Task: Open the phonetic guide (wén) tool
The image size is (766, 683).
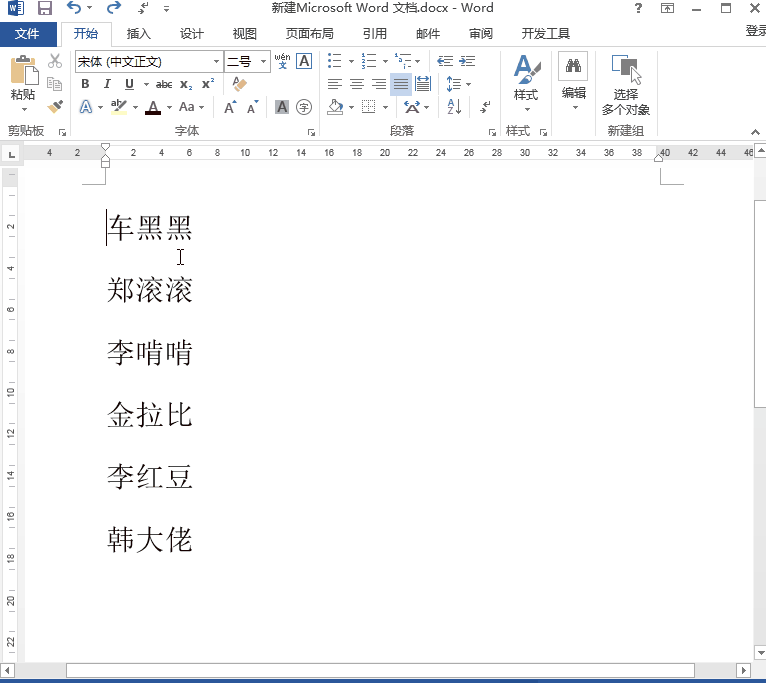Action: pyautogui.click(x=282, y=61)
